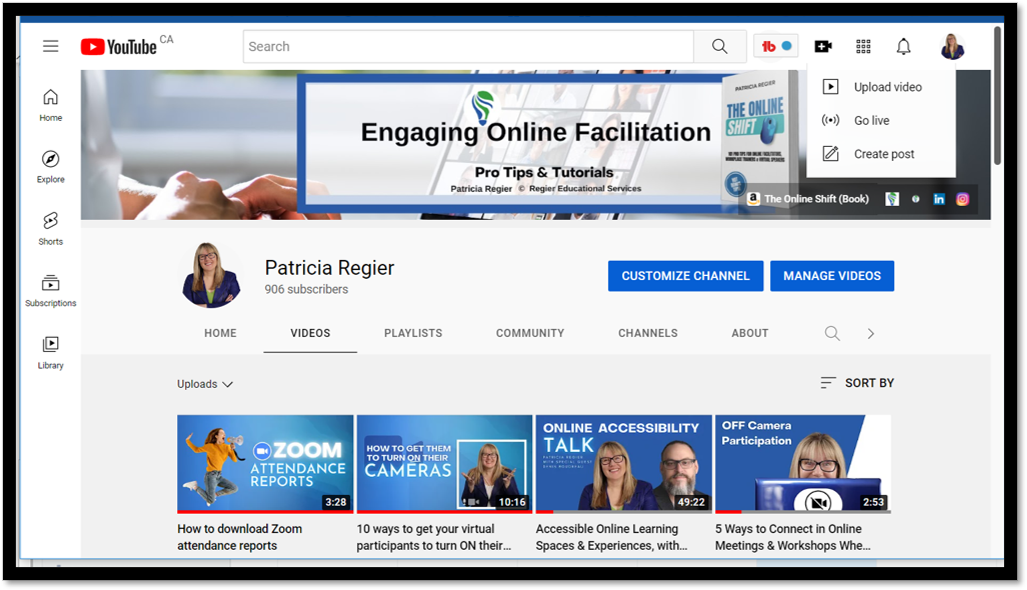Click the 906 subscribers text
Screen dimensions: 1027x590
point(307,289)
